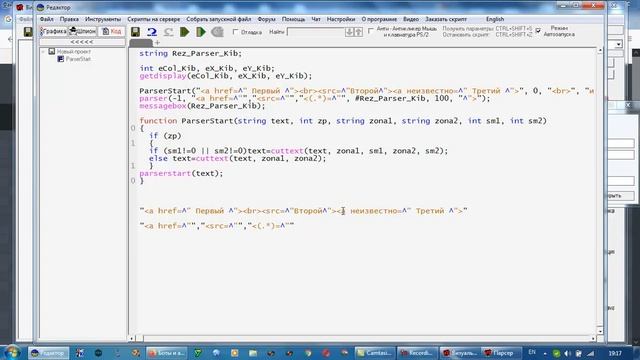Switch to Шпион mode
Screen dimensions: 640x360
click(82, 31)
